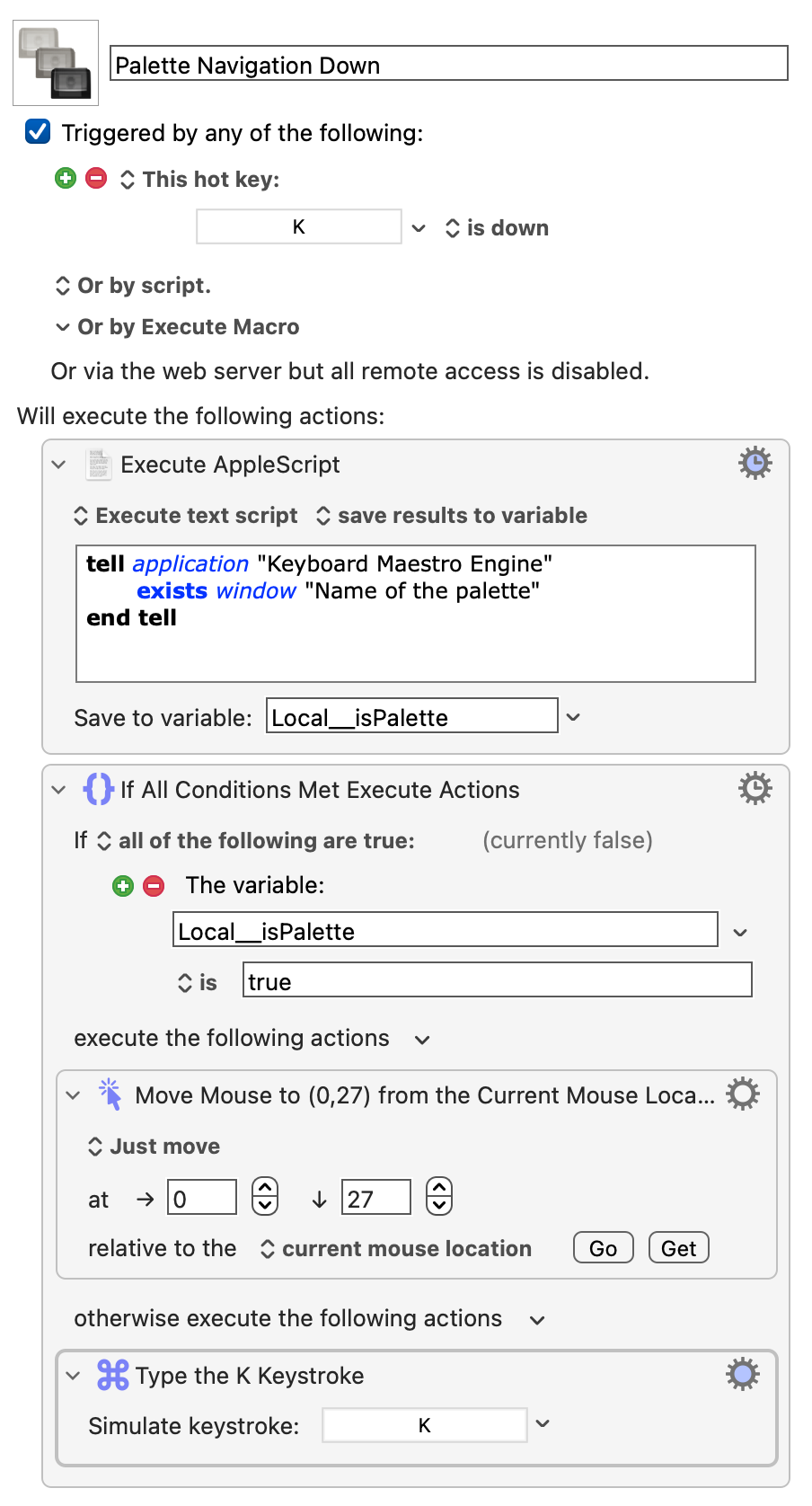Open the 'is down' trigger popup

click(x=497, y=228)
